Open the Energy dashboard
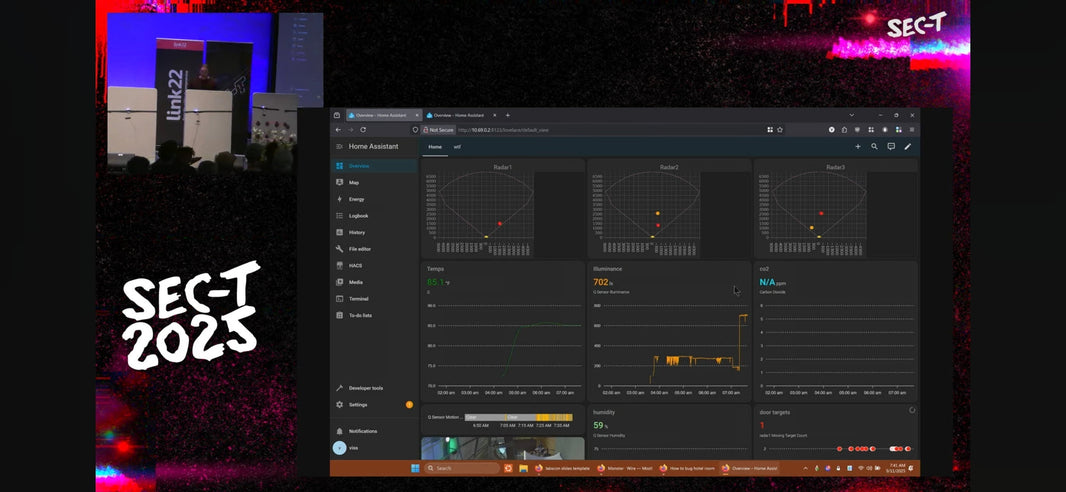 coord(356,199)
